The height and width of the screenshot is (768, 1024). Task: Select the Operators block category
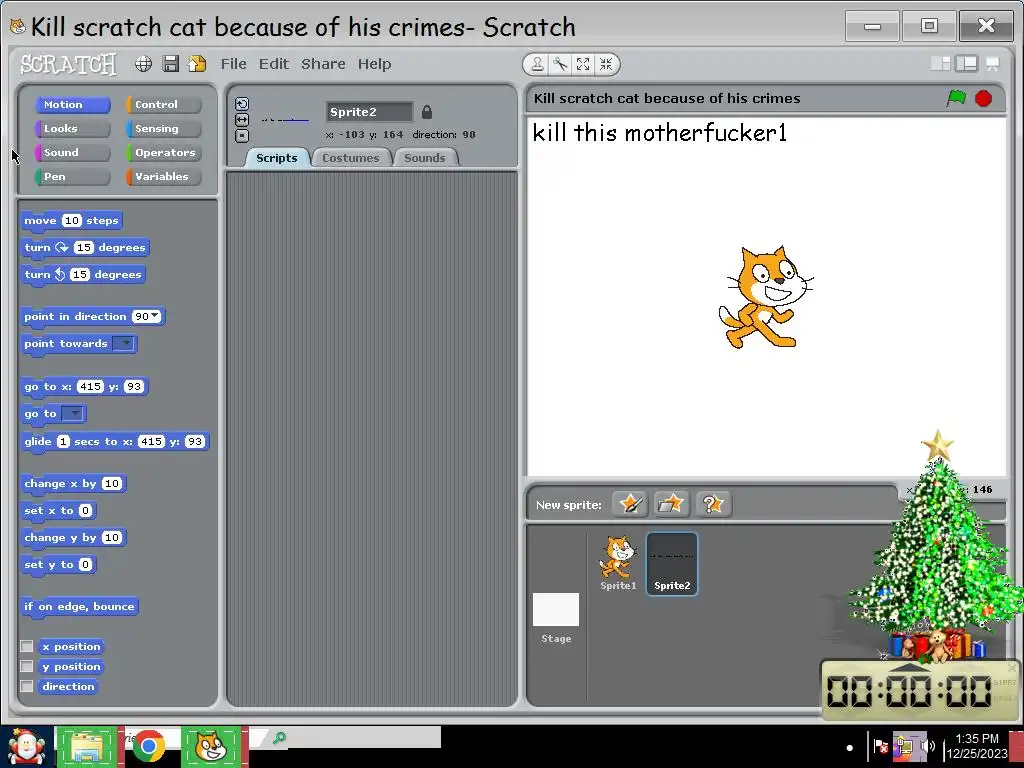pos(163,152)
